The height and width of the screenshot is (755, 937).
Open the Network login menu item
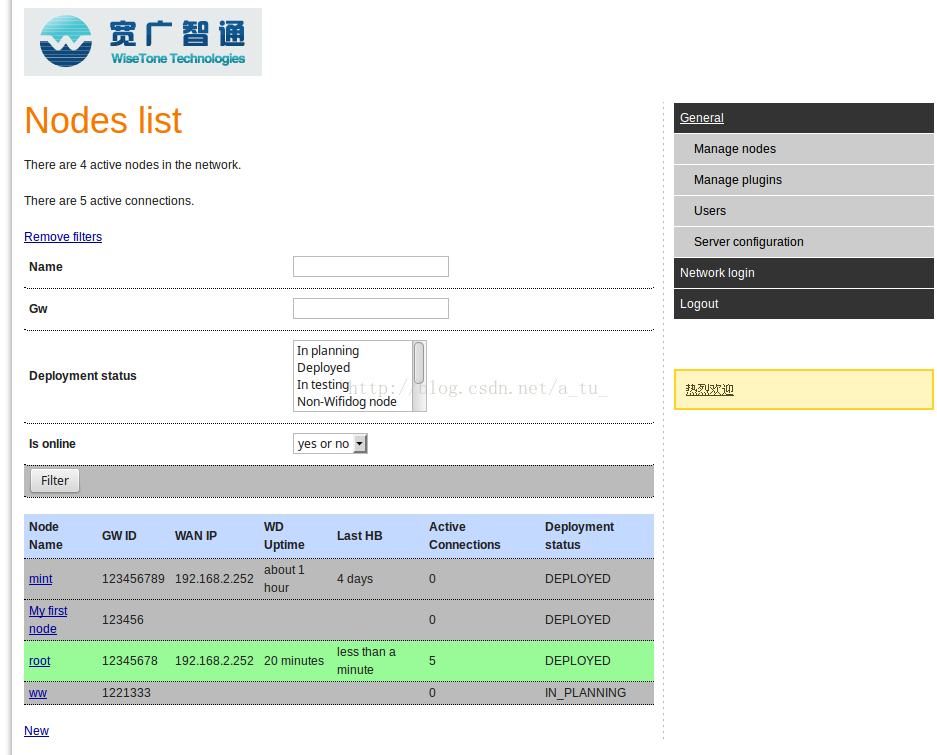pyautogui.click(x=804, y=273)
